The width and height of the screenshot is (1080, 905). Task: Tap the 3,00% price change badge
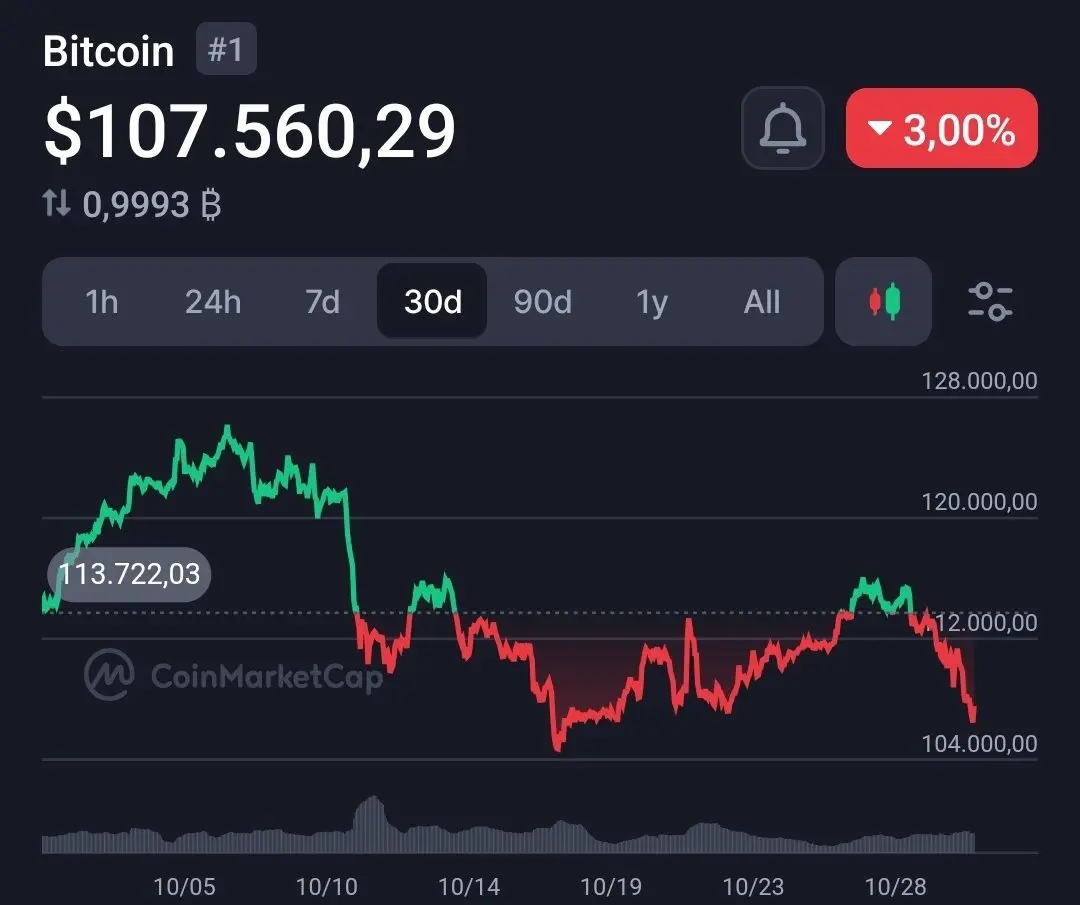[942, 128]
